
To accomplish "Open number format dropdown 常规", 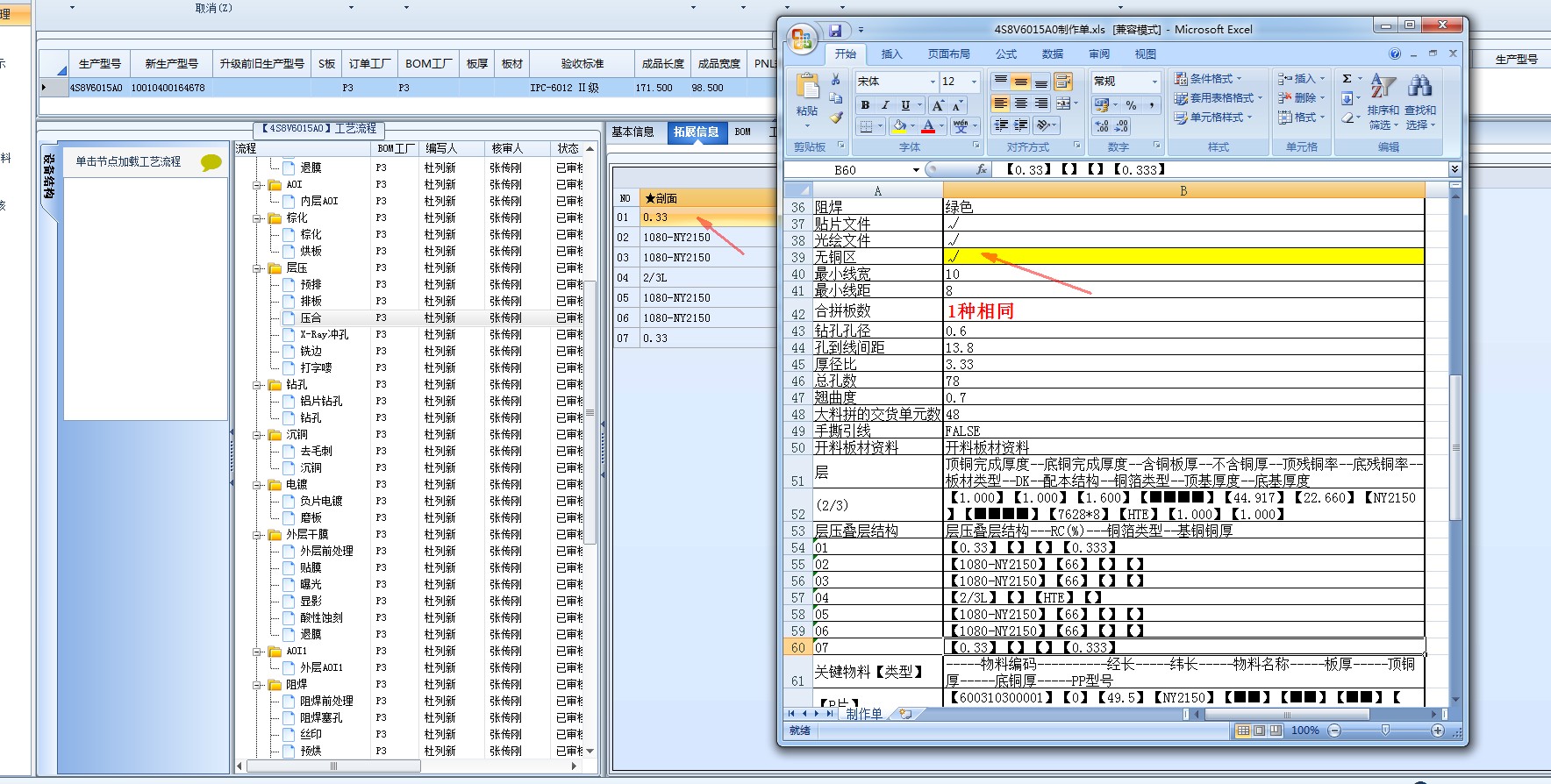I will point(1154,82).
